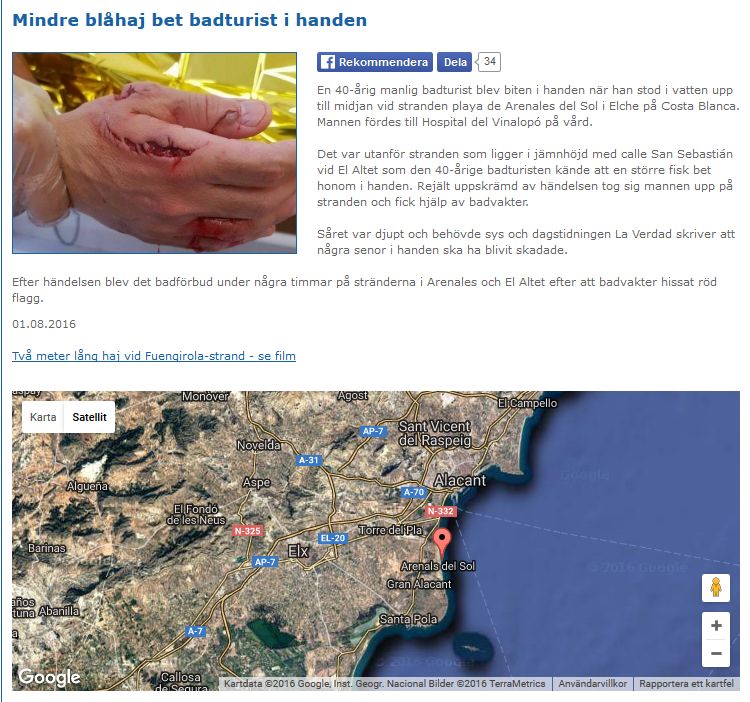Click Rapportera ett kartfel link
750x702 pixels.
(x=686, y=683)
